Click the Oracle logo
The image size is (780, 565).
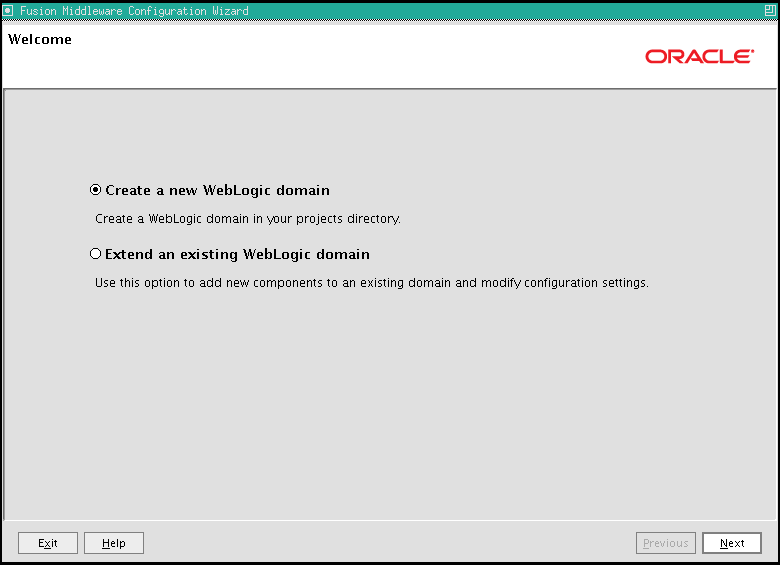[x=699, y=56]
